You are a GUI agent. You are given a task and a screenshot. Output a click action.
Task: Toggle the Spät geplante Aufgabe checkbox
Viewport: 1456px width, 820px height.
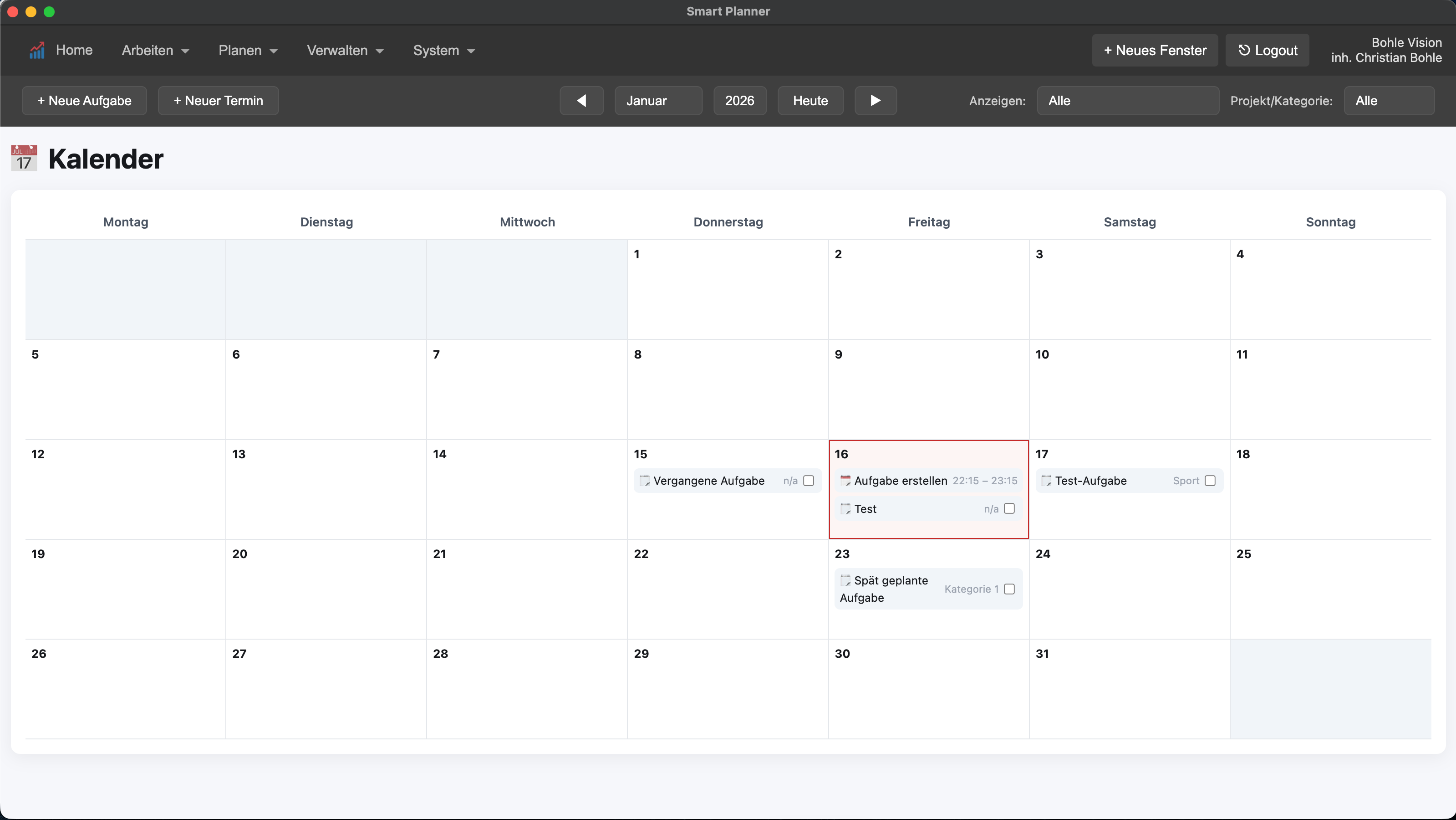1009,589
